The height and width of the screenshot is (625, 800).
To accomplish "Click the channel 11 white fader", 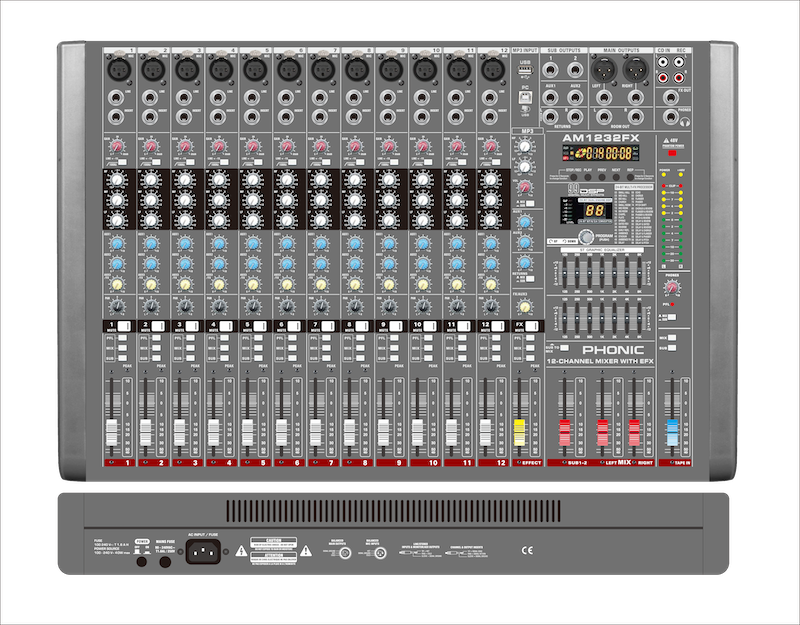I will tap(452, 433).
